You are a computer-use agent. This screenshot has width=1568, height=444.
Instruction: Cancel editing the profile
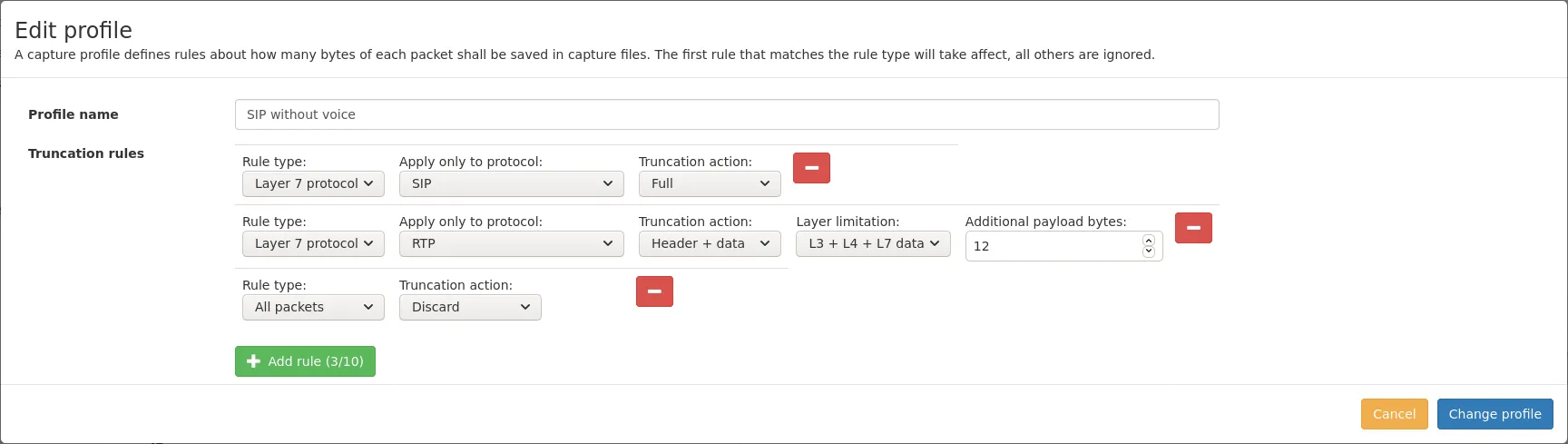pos(1394,414)
